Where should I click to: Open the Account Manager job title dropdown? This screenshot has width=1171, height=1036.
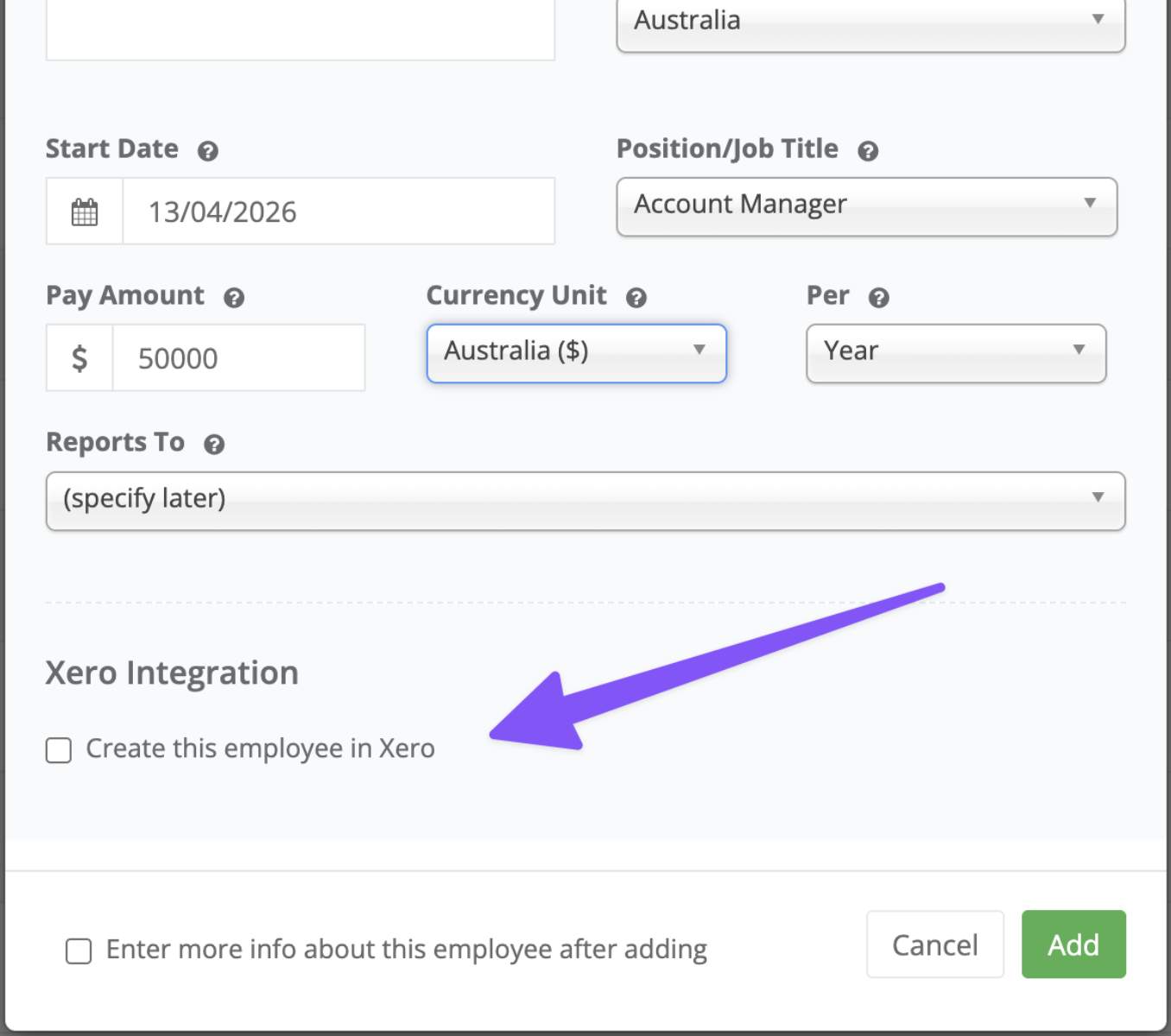pos(867,207)
